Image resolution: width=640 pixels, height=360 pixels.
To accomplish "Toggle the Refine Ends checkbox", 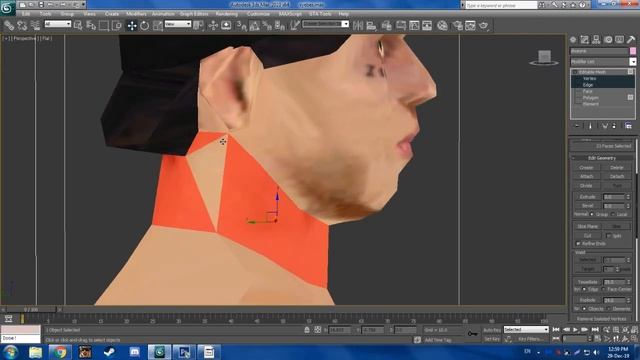I will tap(578, 244).
